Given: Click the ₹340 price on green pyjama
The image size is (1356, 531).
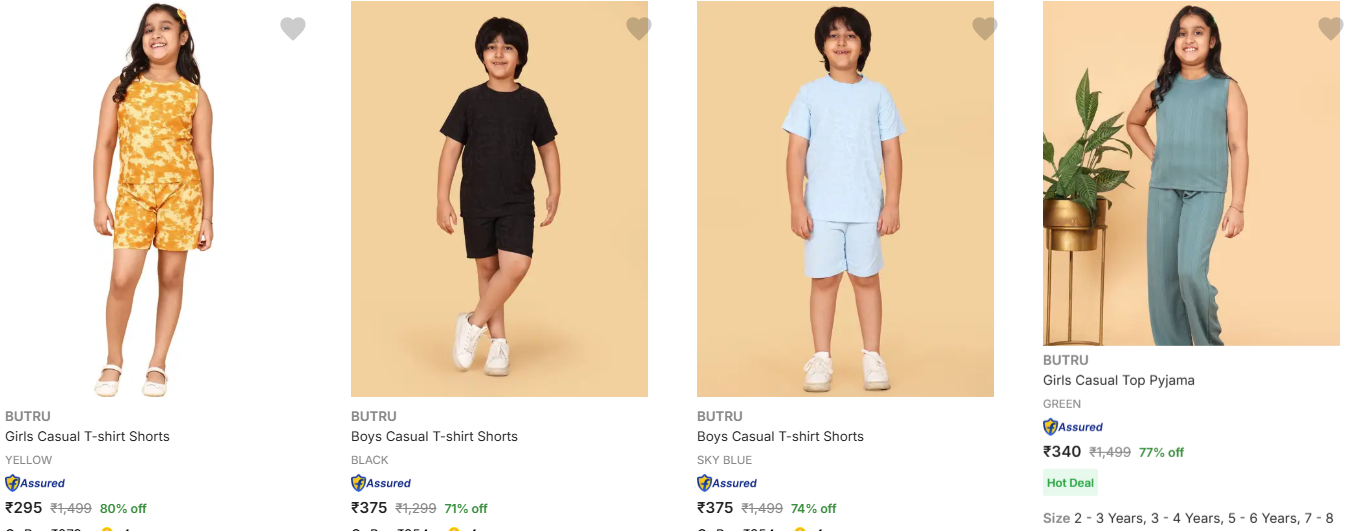Looking at the screenshot, I should (1062, 452).
